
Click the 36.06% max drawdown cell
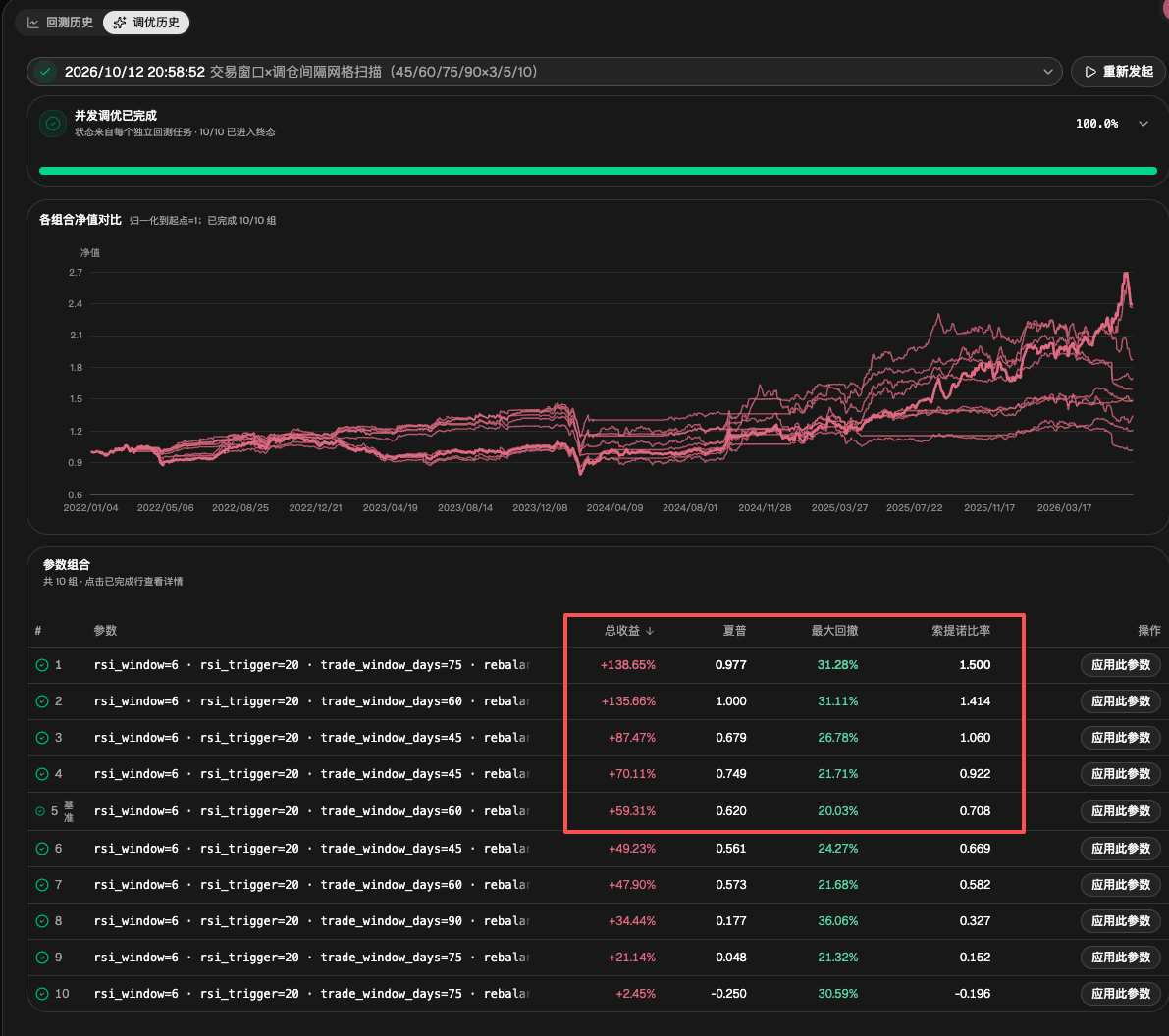click(838, 921)
